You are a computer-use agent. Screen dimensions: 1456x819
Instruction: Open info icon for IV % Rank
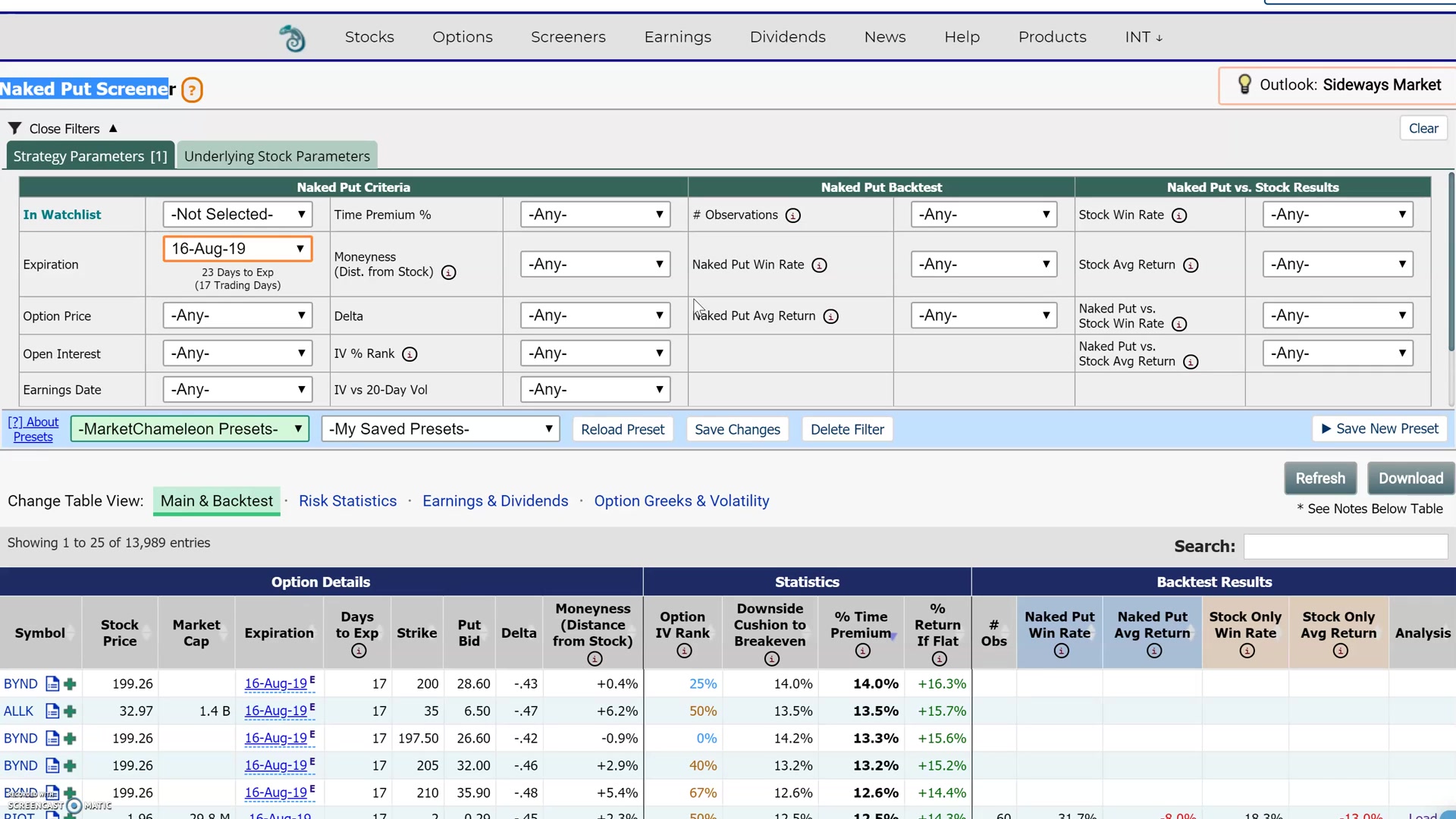click(x=409, y=354)
